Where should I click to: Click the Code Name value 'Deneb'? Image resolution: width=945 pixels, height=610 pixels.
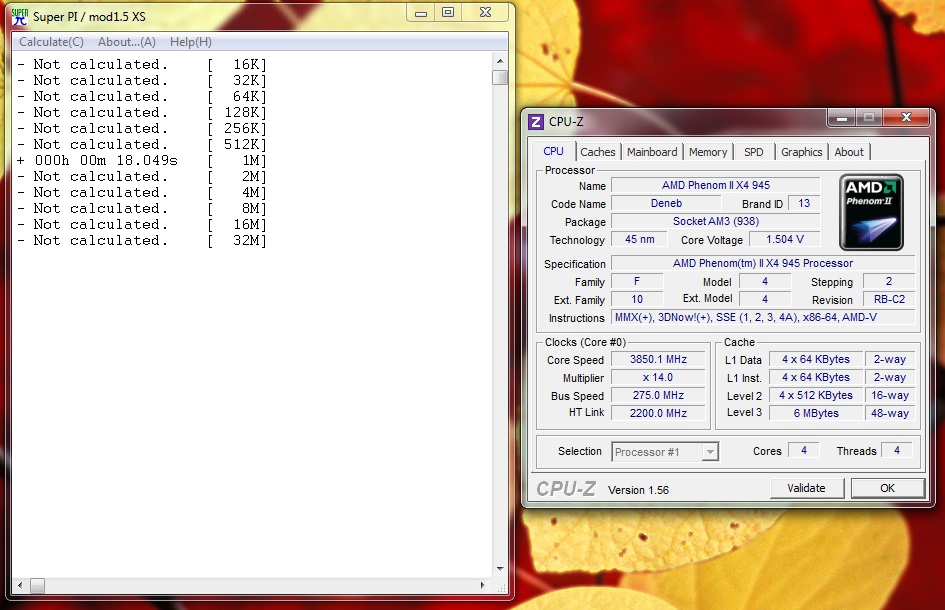[x=666, y=204]
